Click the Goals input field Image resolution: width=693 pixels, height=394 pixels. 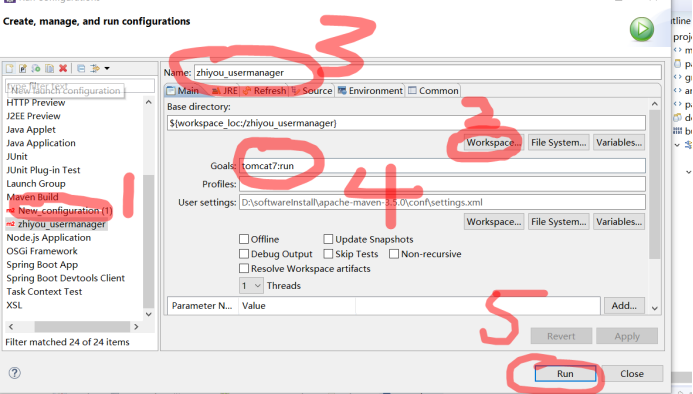click(x=442, y=166)
